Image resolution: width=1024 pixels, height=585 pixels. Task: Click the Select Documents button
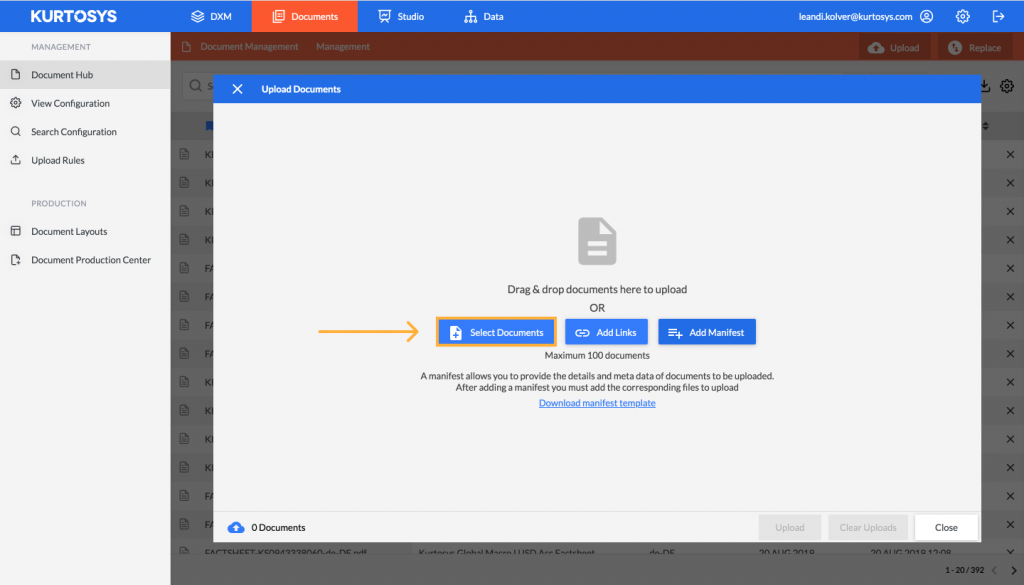click(x=496, y=332)
